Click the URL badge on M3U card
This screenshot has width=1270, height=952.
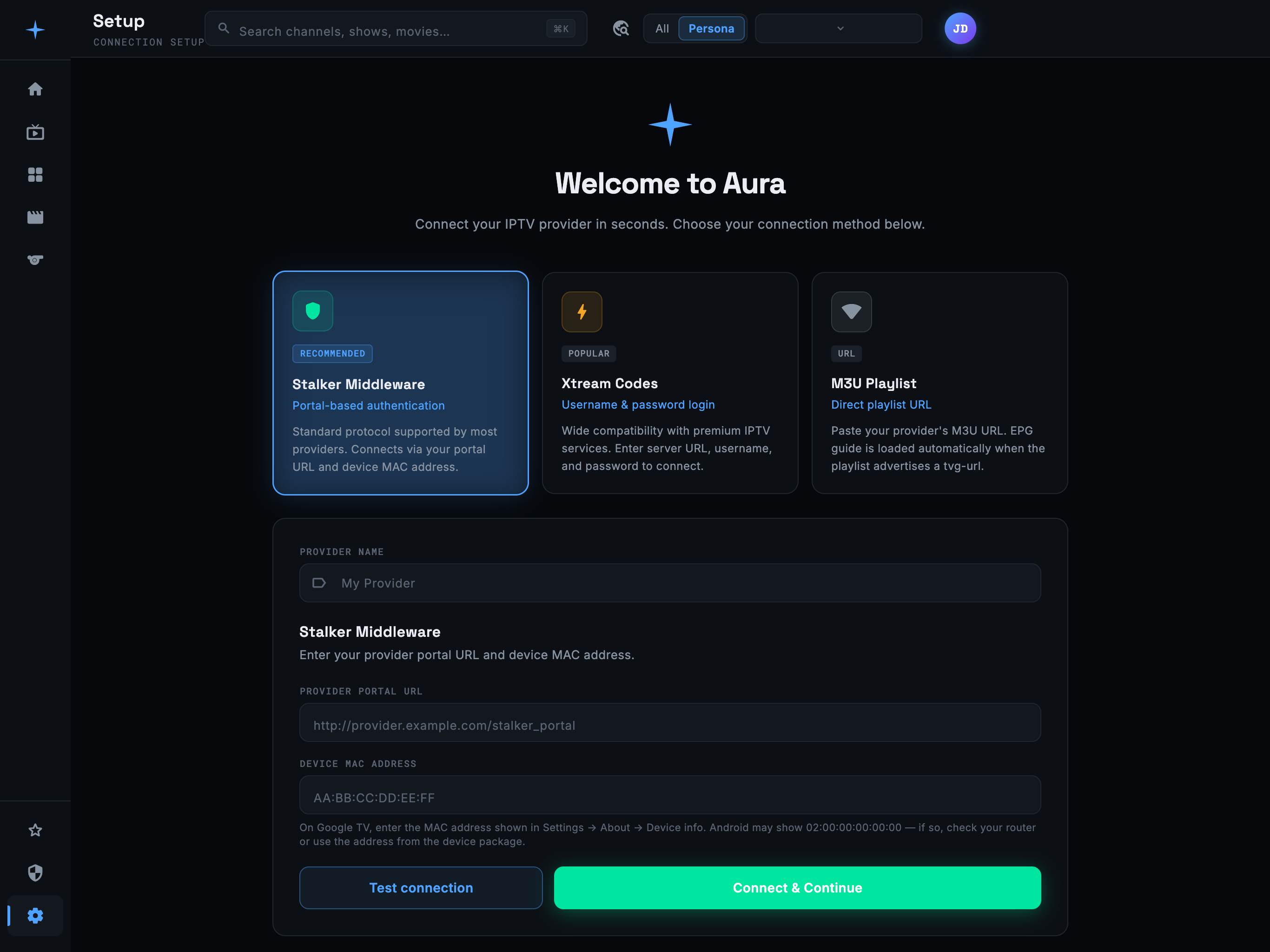pyautogui.click(x=846, y=353)
